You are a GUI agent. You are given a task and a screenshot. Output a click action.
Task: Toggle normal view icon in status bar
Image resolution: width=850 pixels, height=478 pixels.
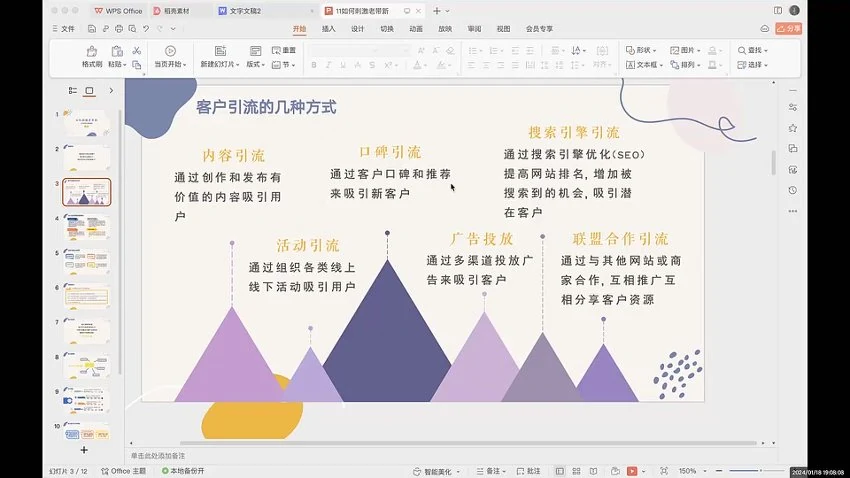coord(559,471)
